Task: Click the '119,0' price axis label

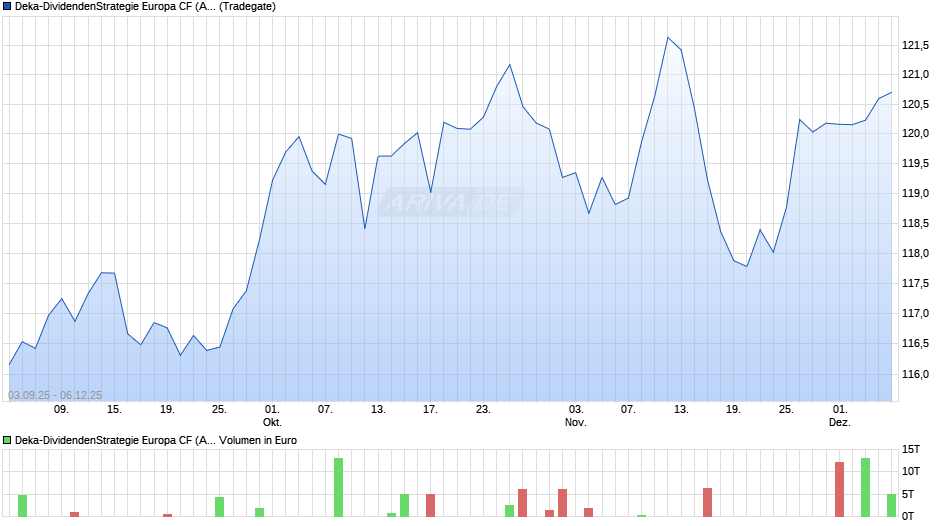Action: coord(915,193)
